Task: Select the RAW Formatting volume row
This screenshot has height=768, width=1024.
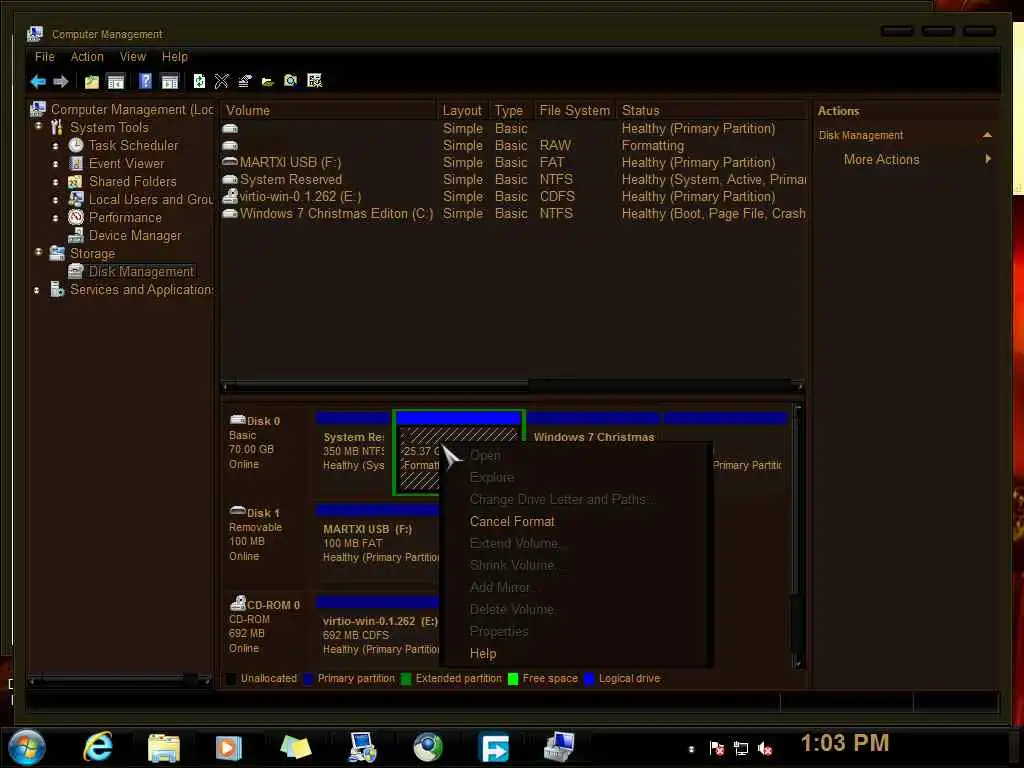Action: coord(513,146)
